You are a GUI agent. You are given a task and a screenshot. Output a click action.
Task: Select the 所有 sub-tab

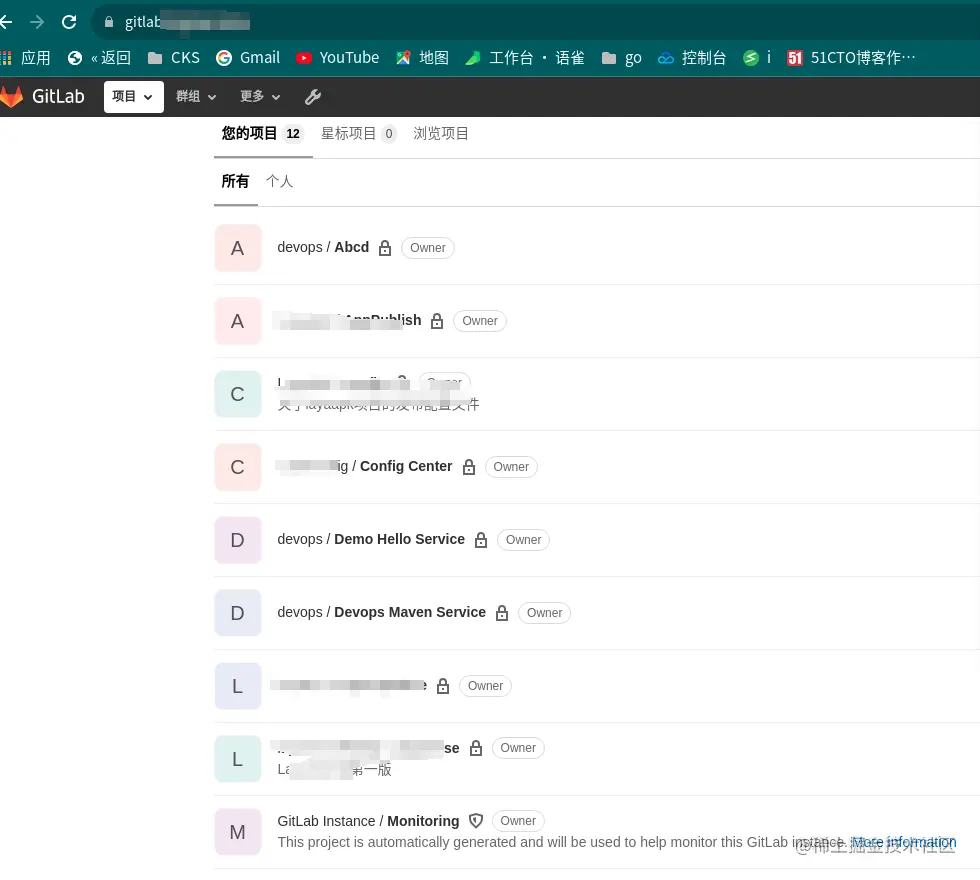point(235,182)
